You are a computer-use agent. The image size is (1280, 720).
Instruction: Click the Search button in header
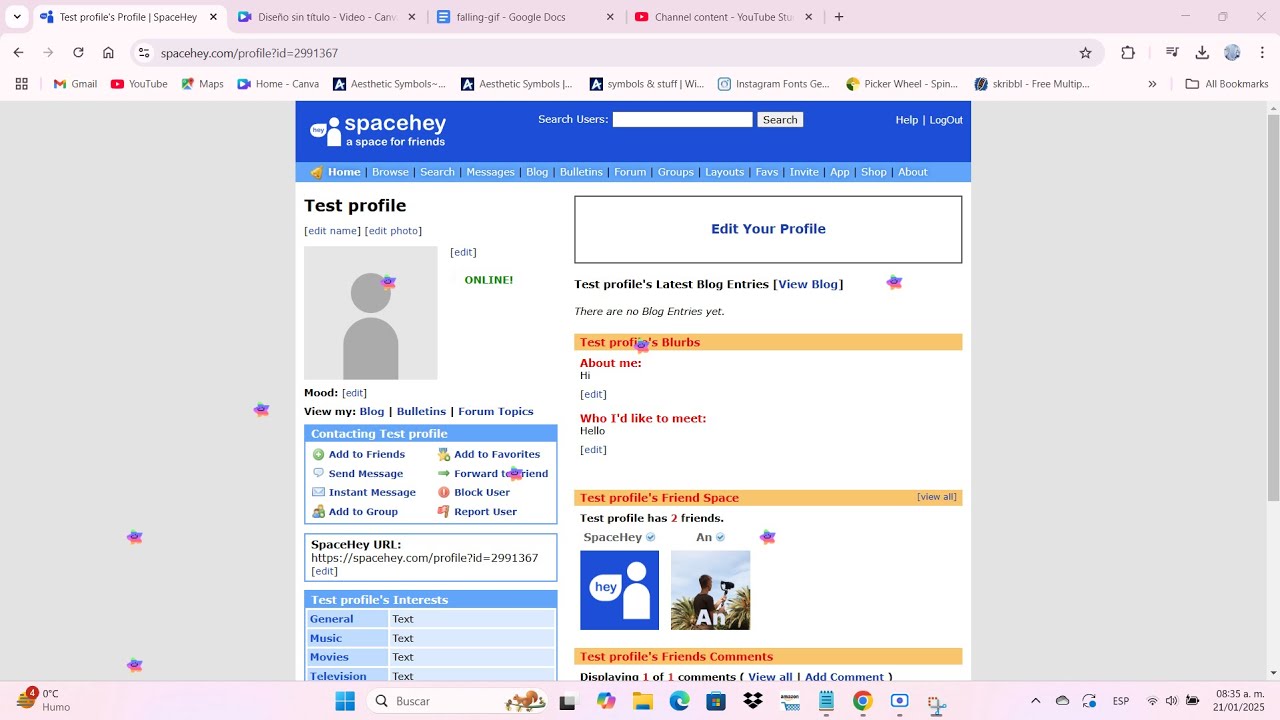coord(780,120)
